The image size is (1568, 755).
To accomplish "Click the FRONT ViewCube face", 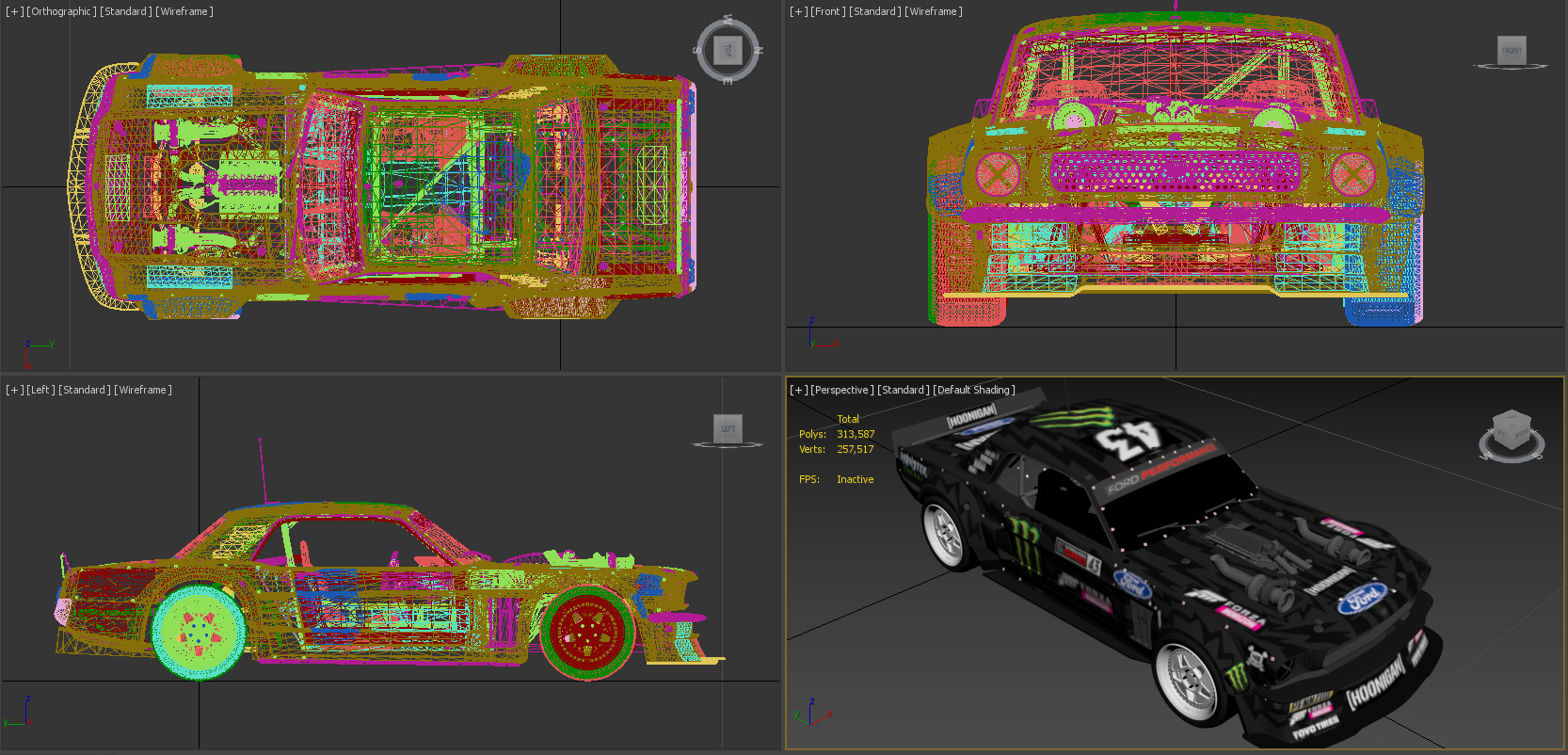I will tap(1512, 50).
